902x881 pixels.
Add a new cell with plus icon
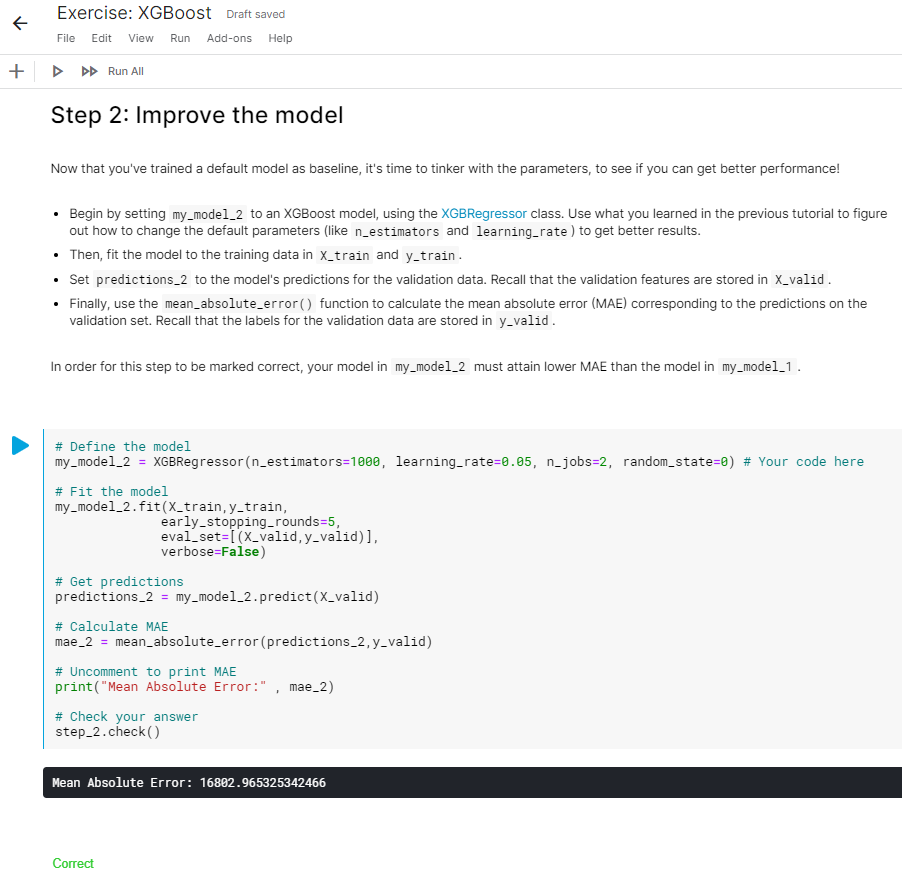(17, 71)
